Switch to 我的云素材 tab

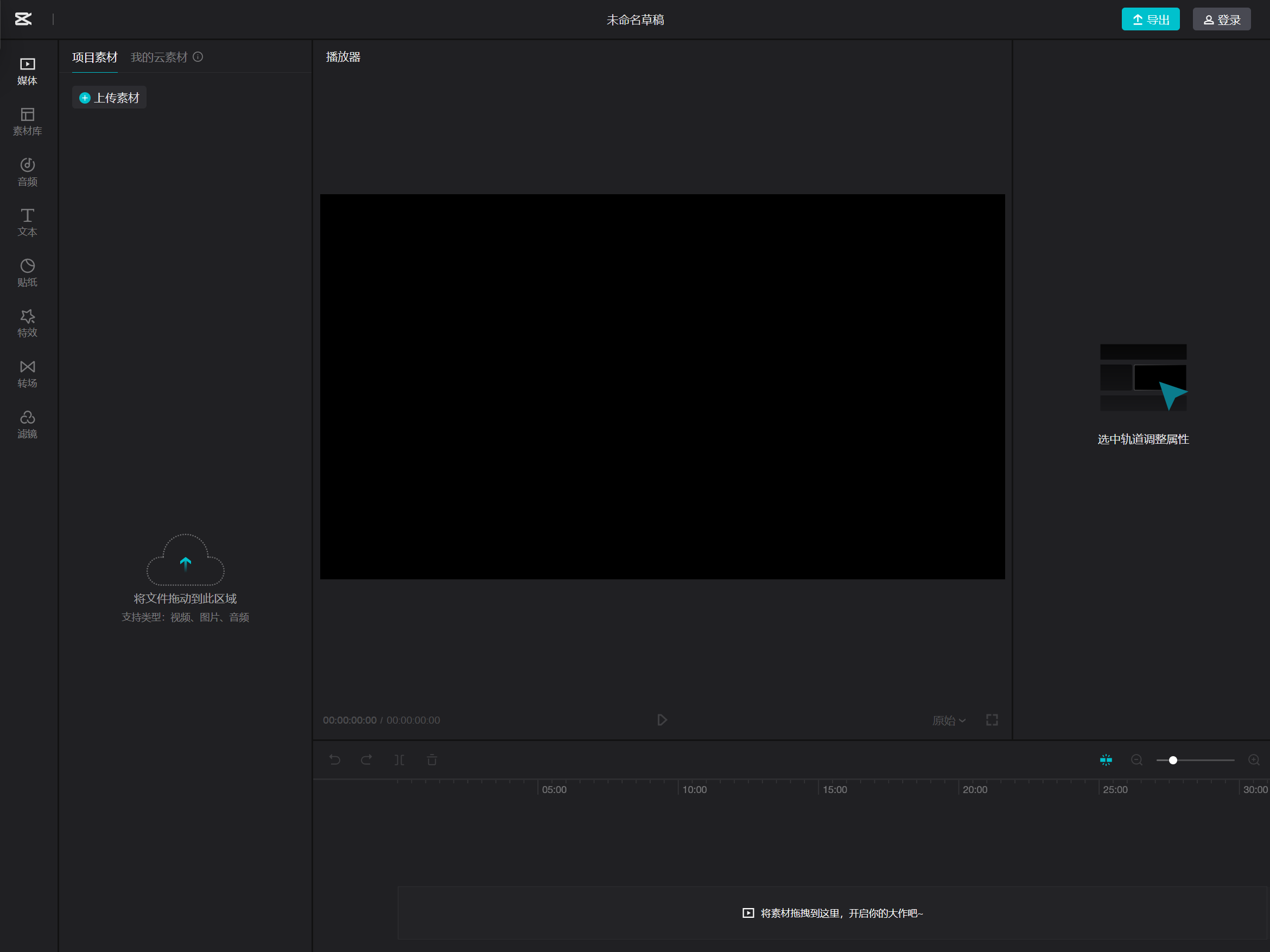159,57
